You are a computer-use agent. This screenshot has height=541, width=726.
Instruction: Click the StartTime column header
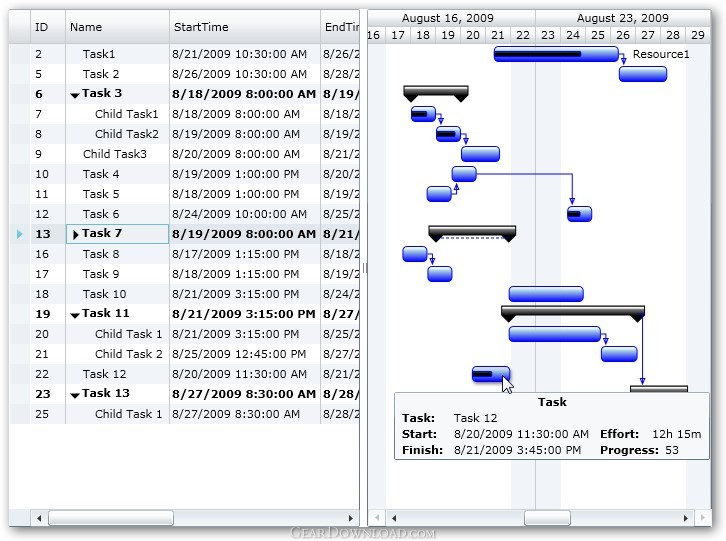coord(244,27)
